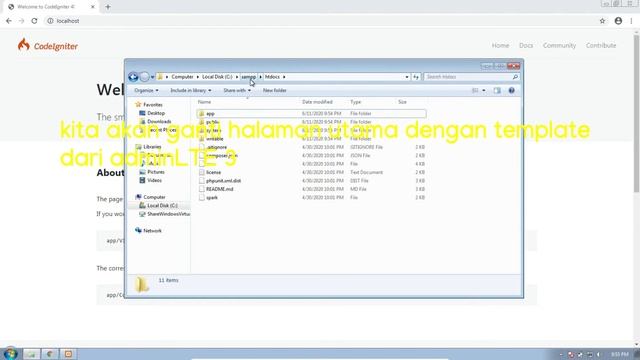Viewport: 640px width, 360px height.
Task: Open Videos library in navigation pane
Action: pyautogui.click(x=154, y=180)
